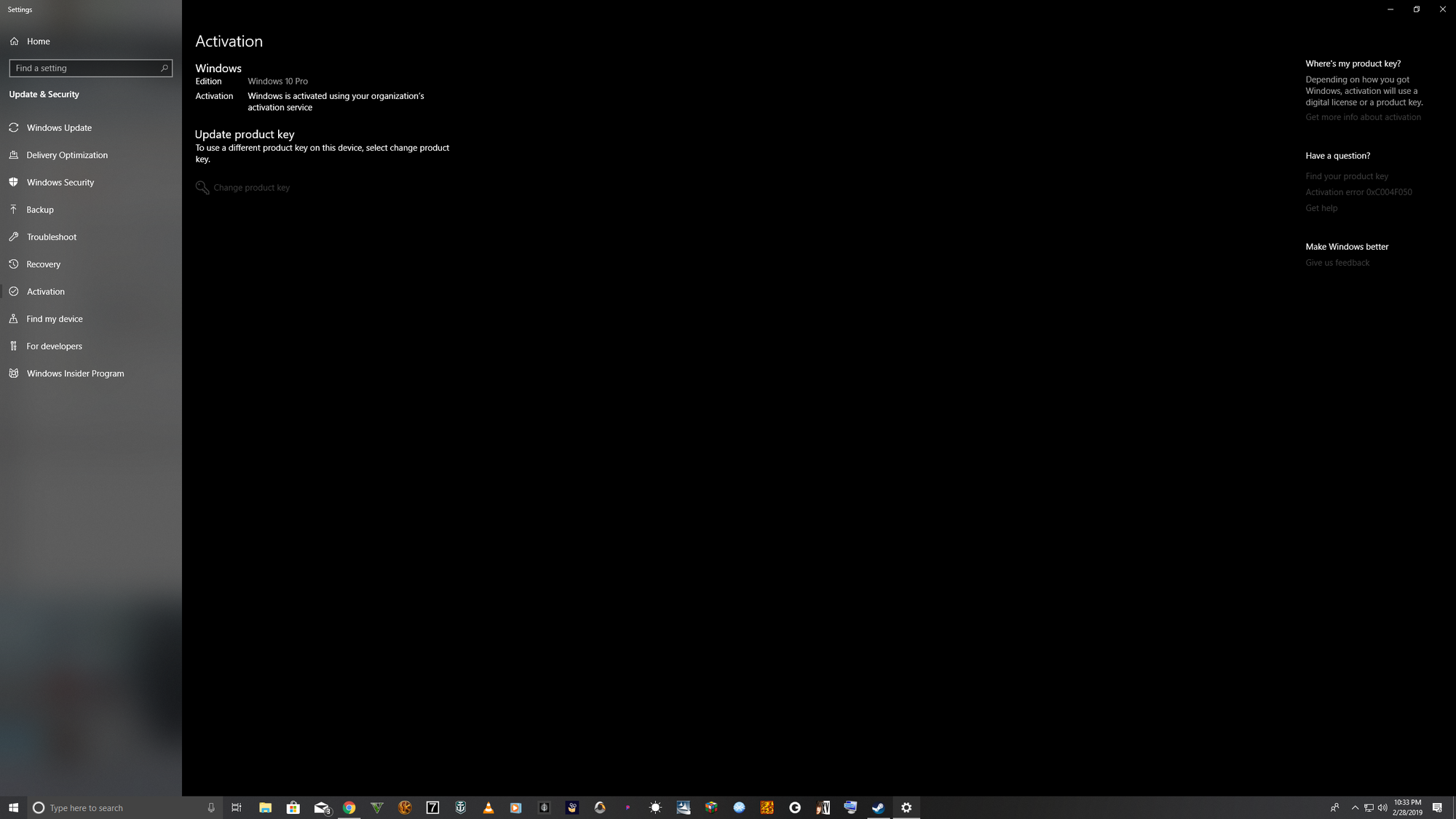Click the Get help link
Viewport: 1456px width, 819px height.
pos(1321,208)
